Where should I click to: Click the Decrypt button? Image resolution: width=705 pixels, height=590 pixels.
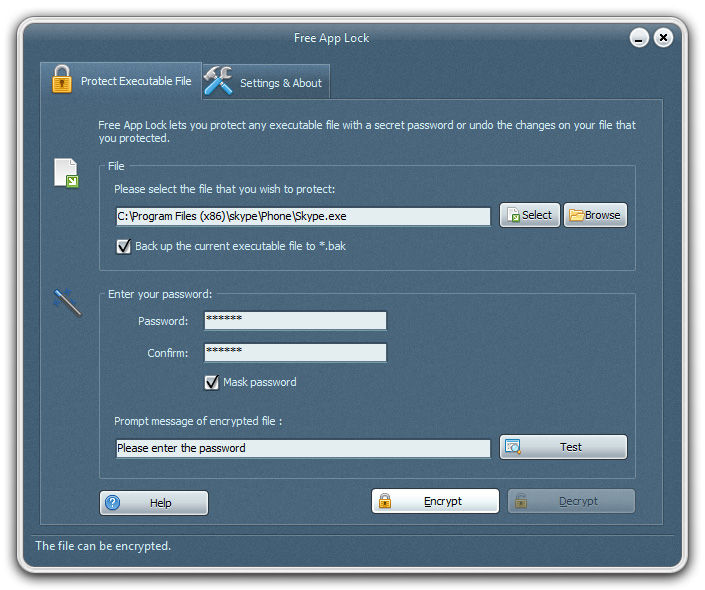(571, 501)
